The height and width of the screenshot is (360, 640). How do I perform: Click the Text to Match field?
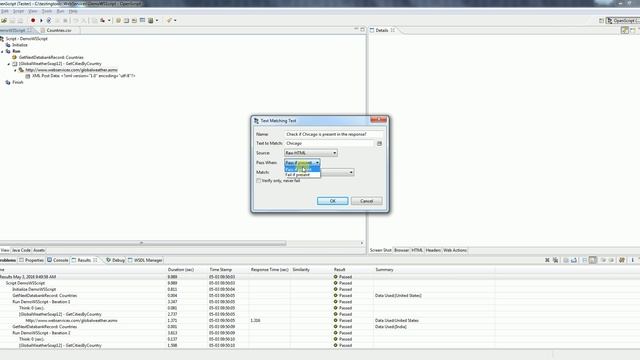(x=329, y=144)
